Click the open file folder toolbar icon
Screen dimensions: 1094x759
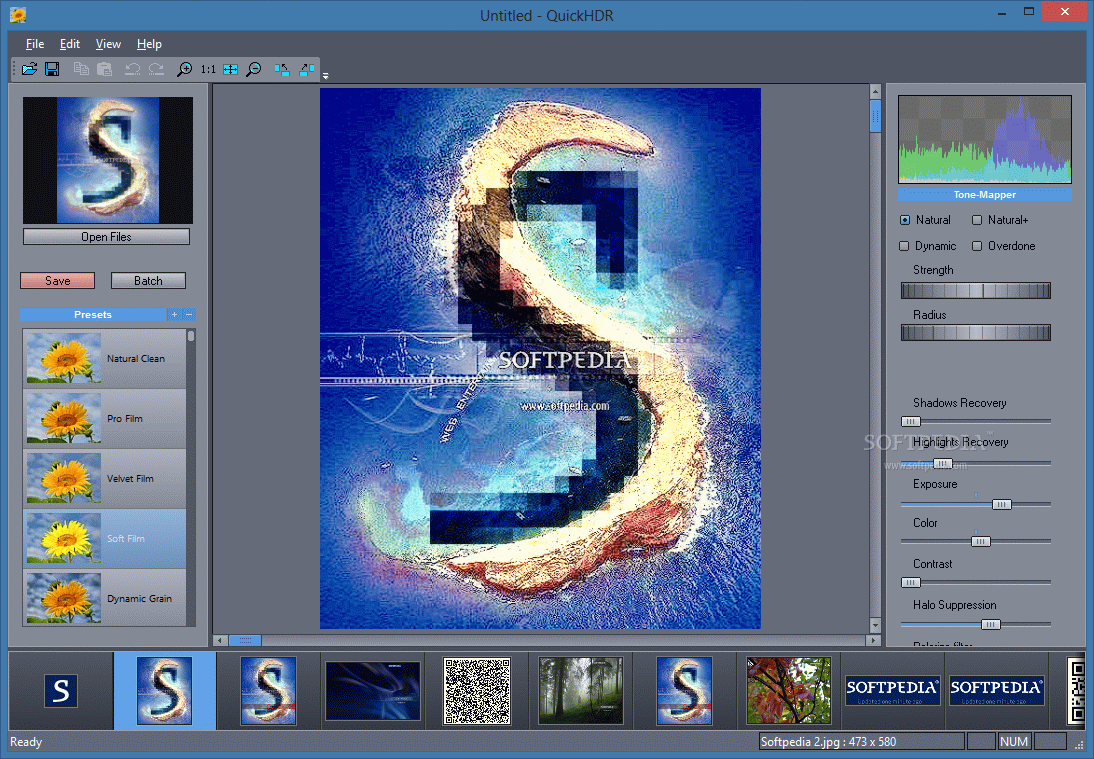coord(29,69)
